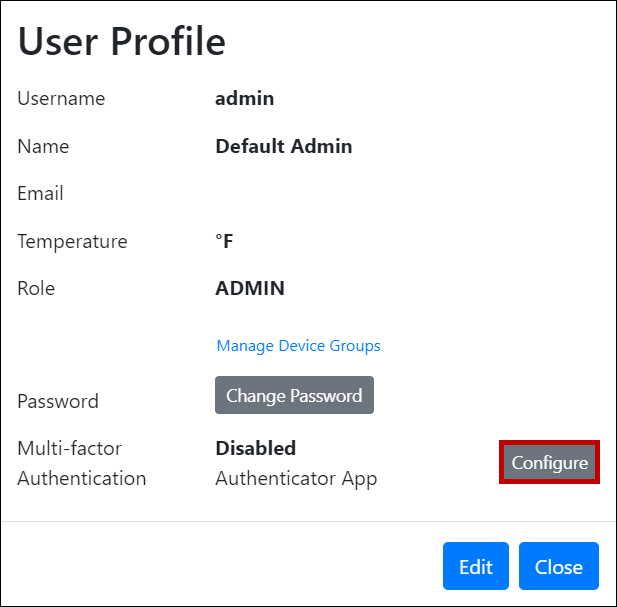Click the ADMIN role value
The image size is (617, 607).
250,288
